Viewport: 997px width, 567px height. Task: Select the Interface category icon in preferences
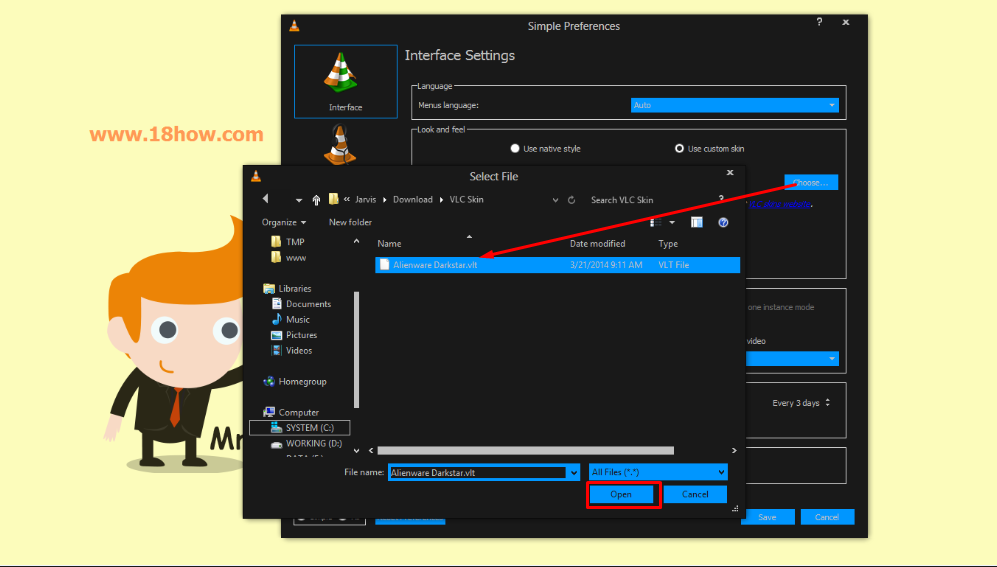tap(345, 81)
